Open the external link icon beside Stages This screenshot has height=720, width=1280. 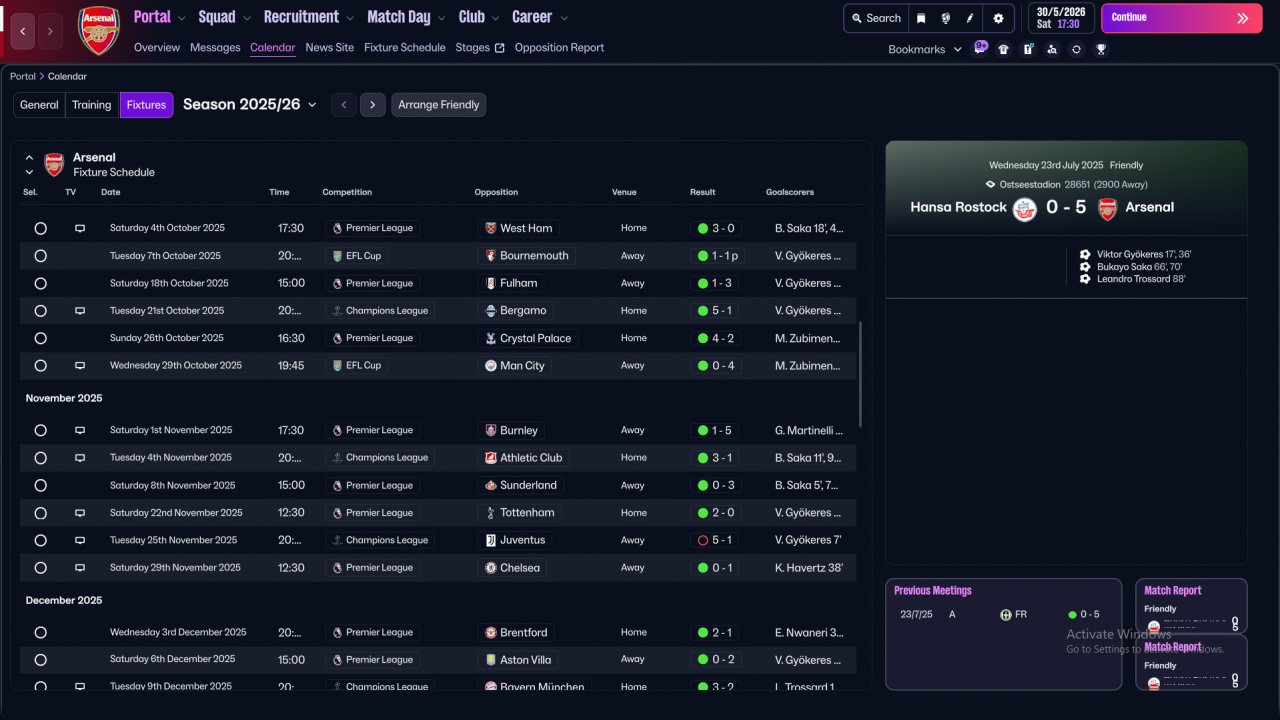click(500, 48)
